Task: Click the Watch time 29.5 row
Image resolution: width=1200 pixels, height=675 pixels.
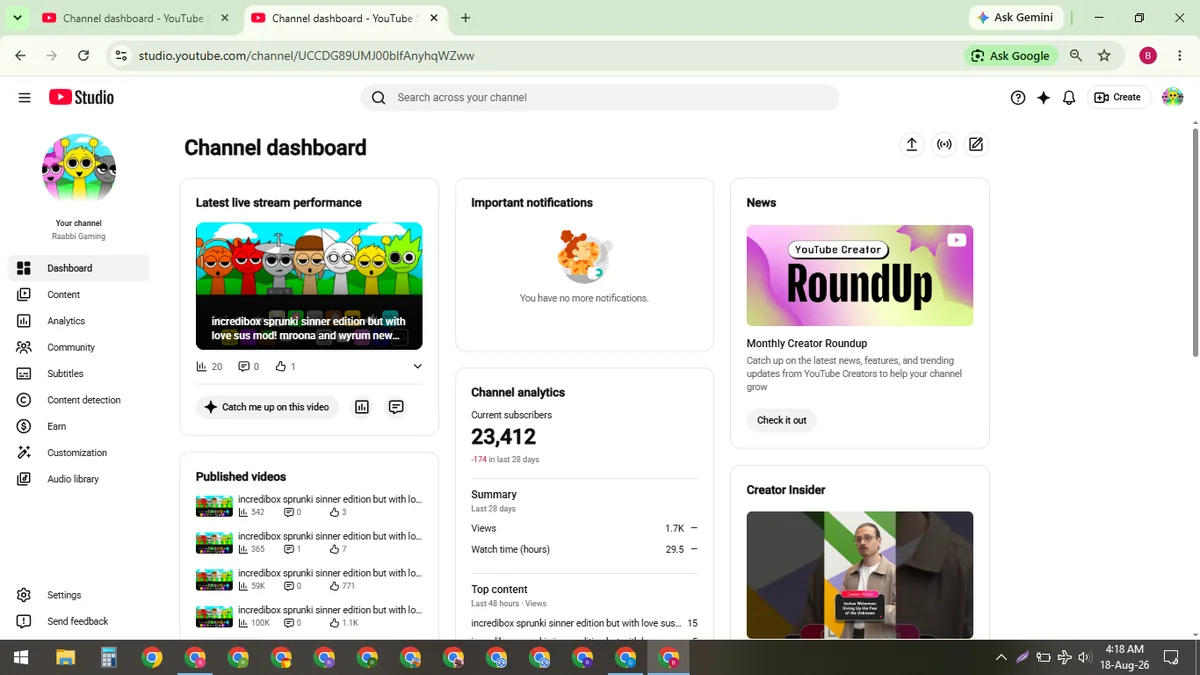Action: coord(584,549)
